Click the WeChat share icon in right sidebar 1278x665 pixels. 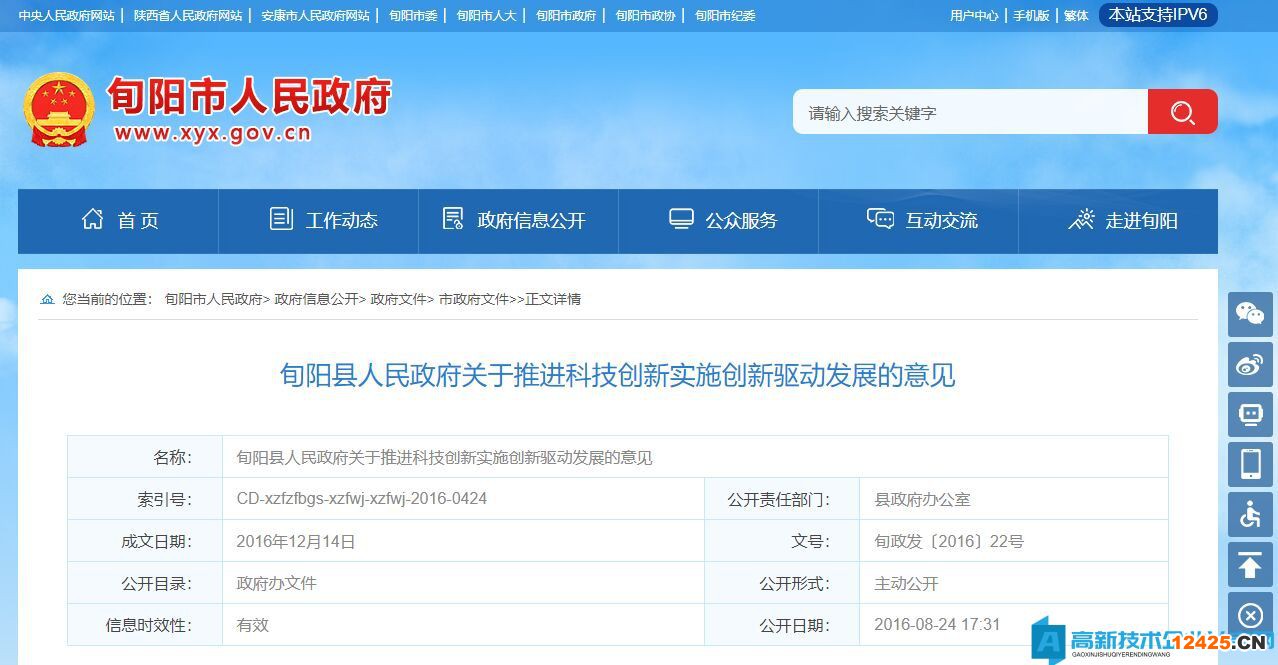click(1249, 315)
